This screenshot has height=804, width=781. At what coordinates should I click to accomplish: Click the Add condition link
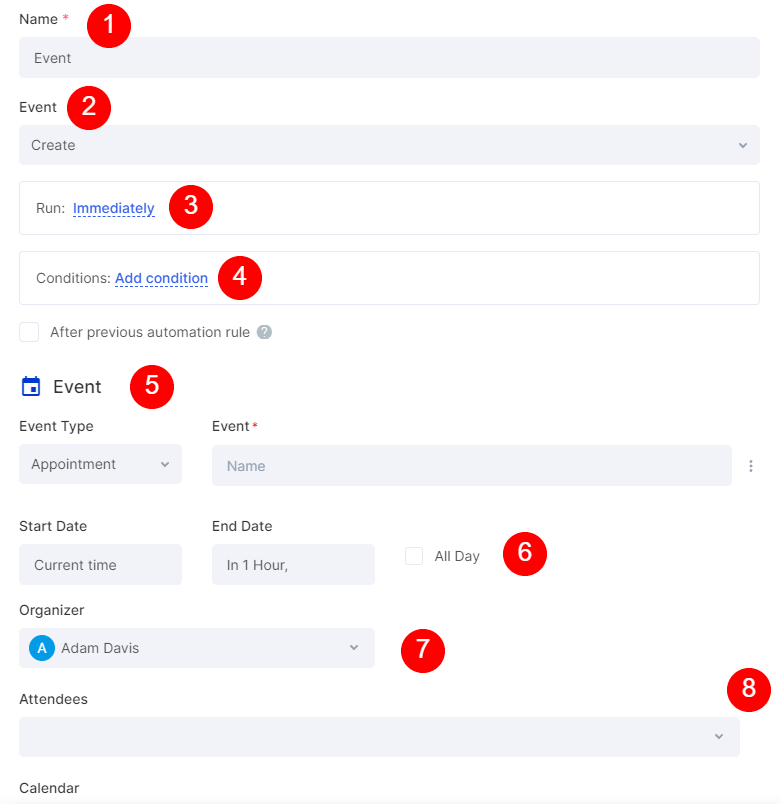tap(162, 278)
